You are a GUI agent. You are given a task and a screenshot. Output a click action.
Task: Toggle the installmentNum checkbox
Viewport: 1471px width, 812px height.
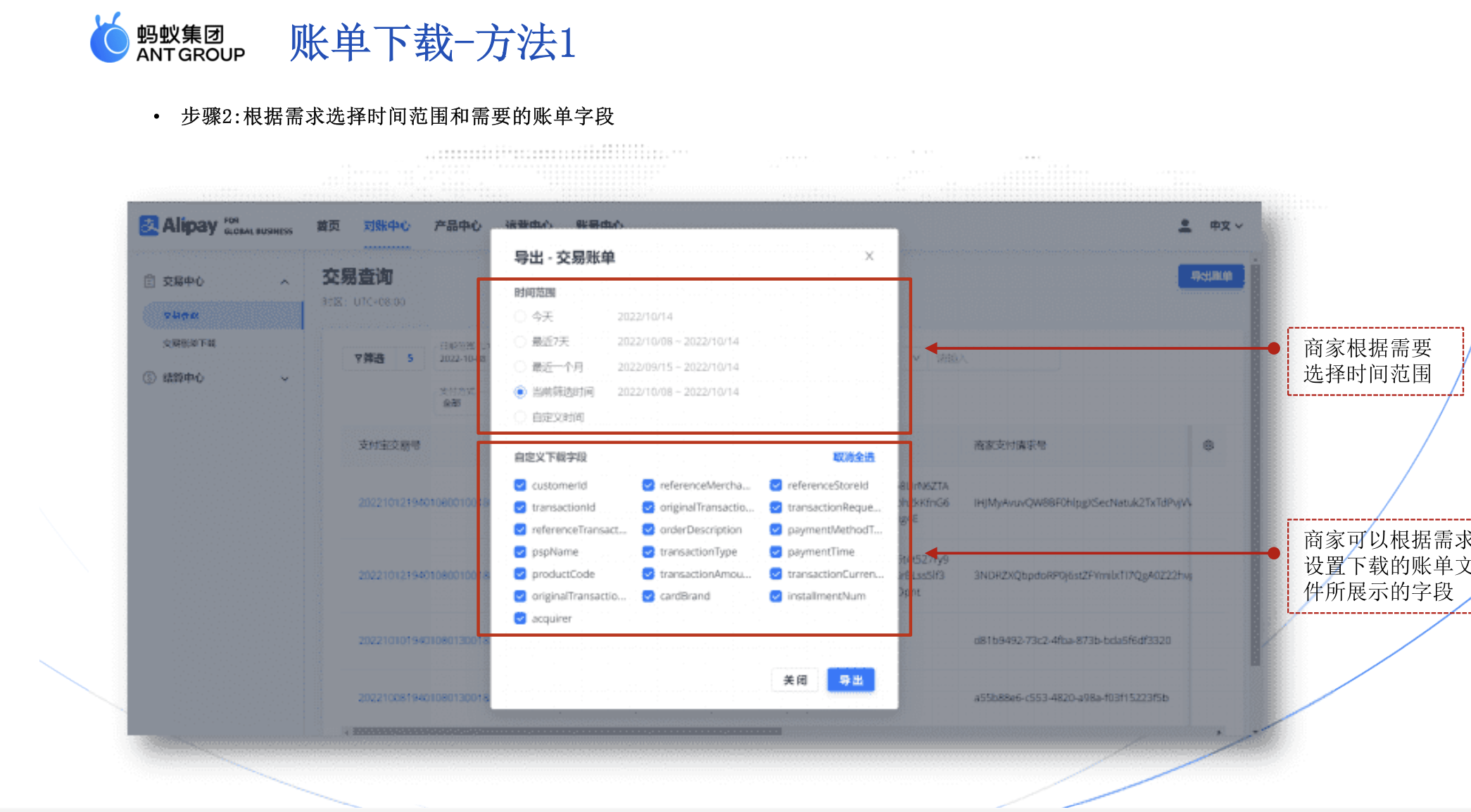pyautogui.click(x=776, y=596)
